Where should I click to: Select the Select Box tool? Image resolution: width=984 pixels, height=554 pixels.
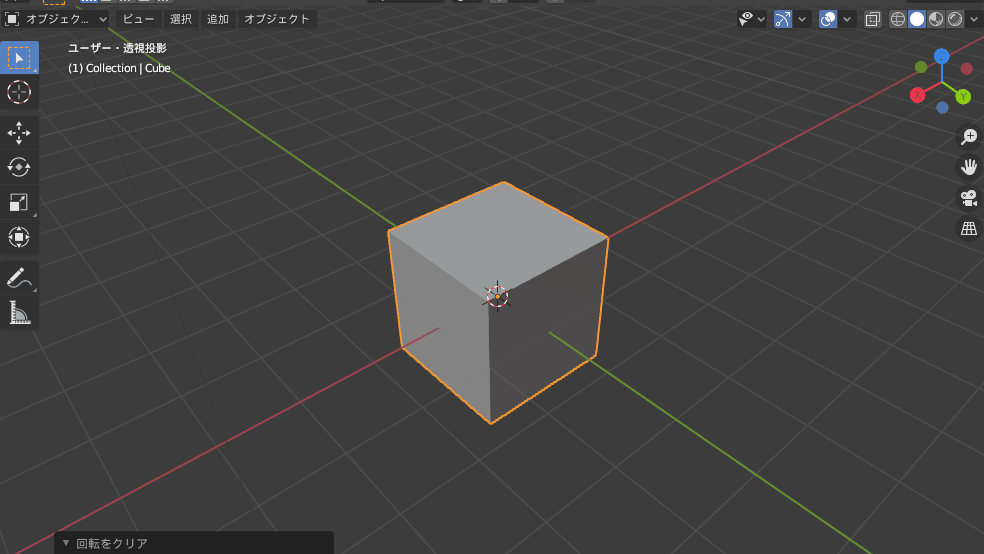coord(19,58)
